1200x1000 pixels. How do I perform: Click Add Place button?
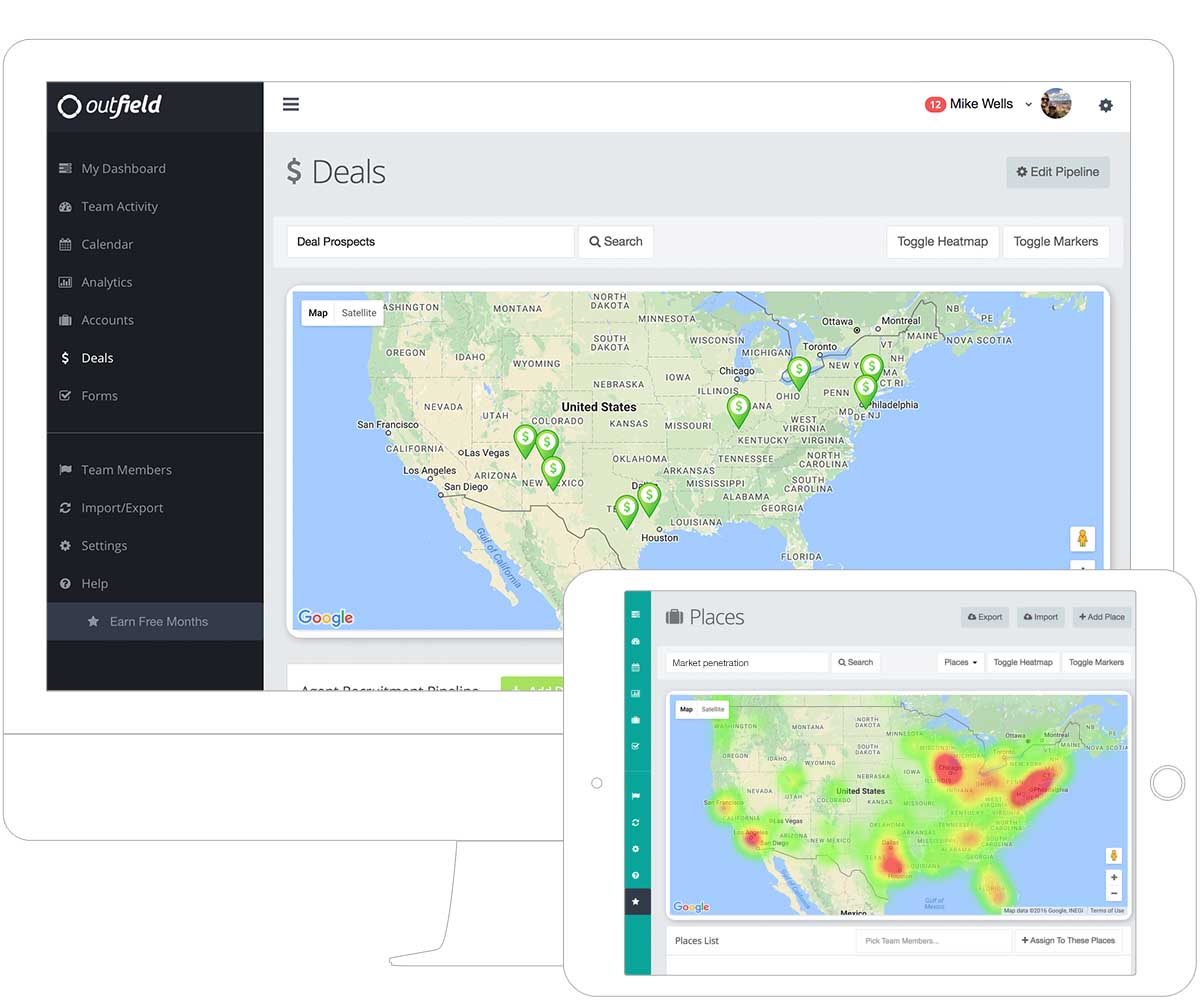[1101, 617]
